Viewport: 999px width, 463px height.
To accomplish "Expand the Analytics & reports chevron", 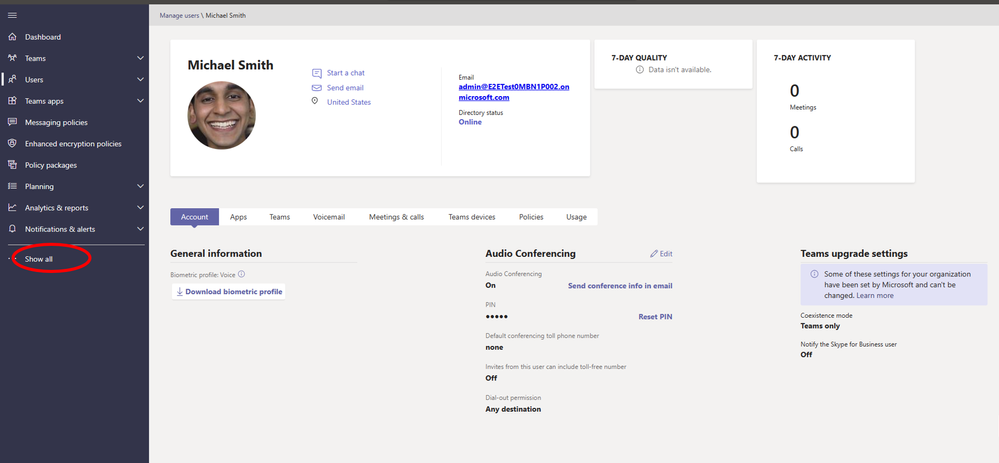I will tap(141, 208).
